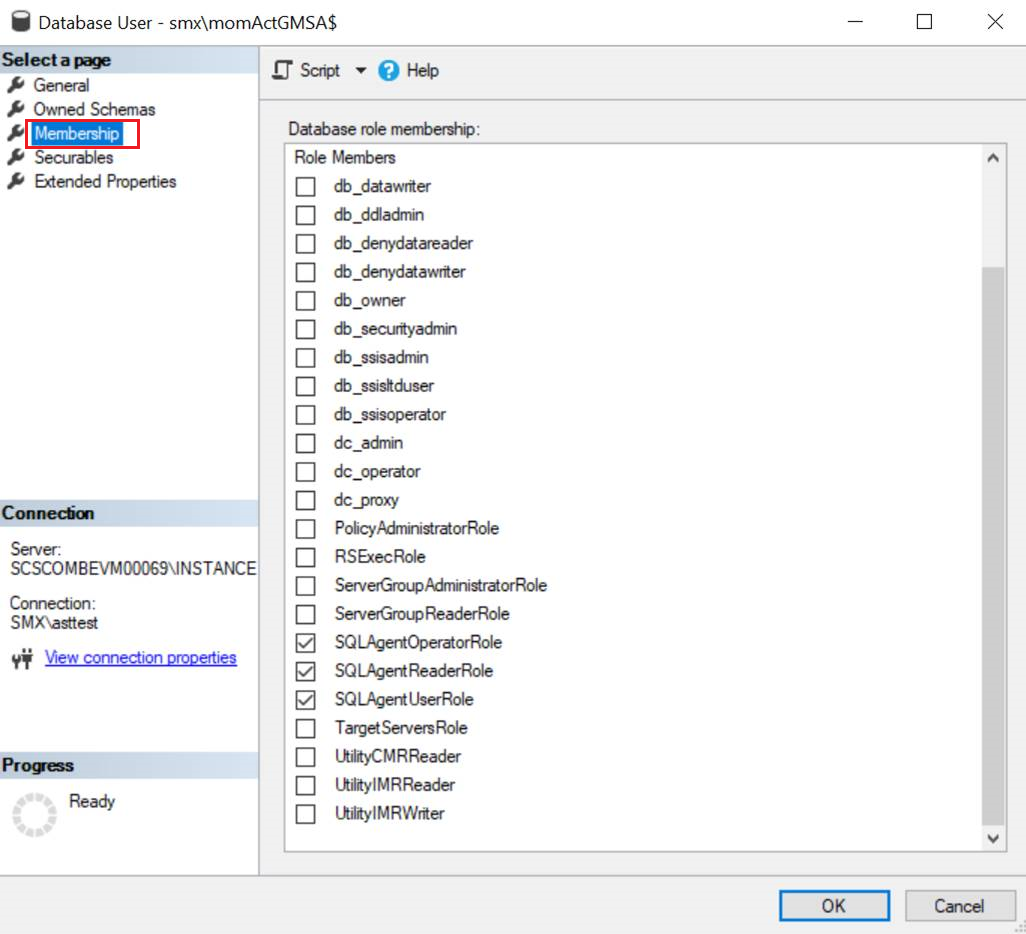Enable the db_datawriter role
The width and height of the screenshot is (1026, 934).
coord(305,186)
